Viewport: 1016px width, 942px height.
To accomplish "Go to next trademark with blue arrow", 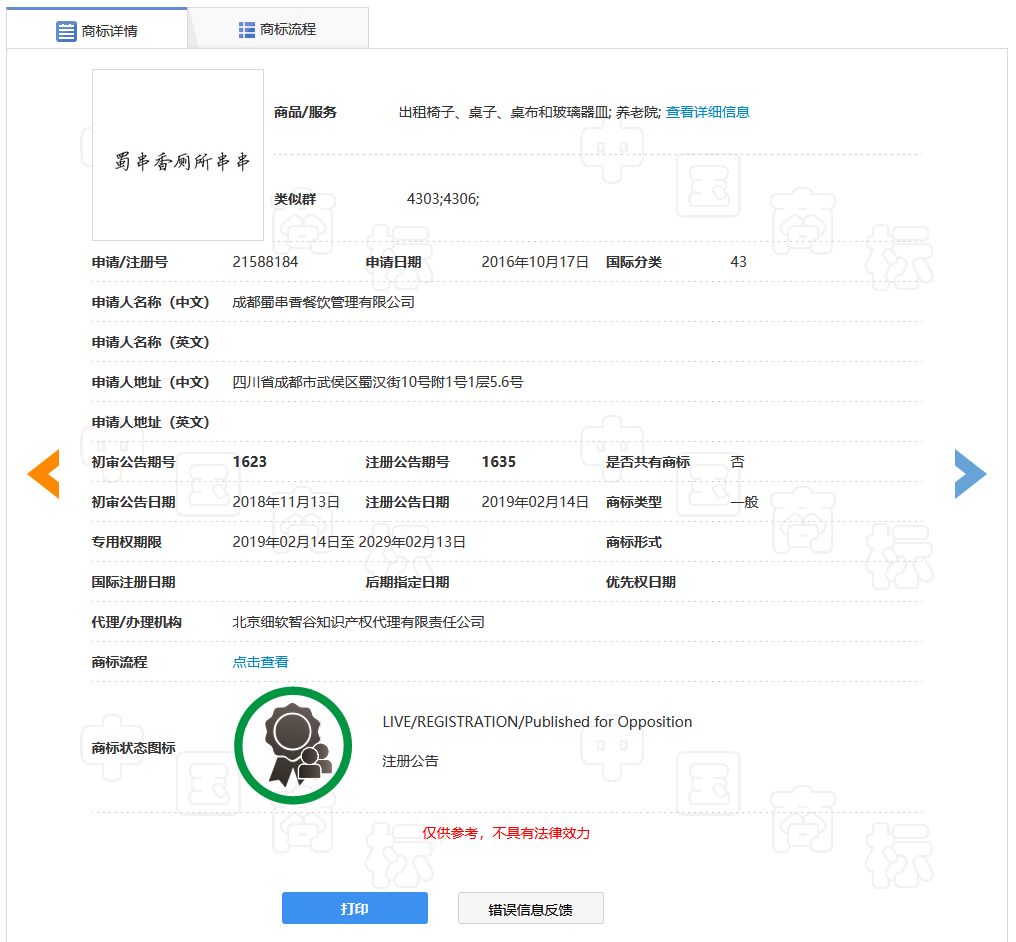I will (970, 474).
